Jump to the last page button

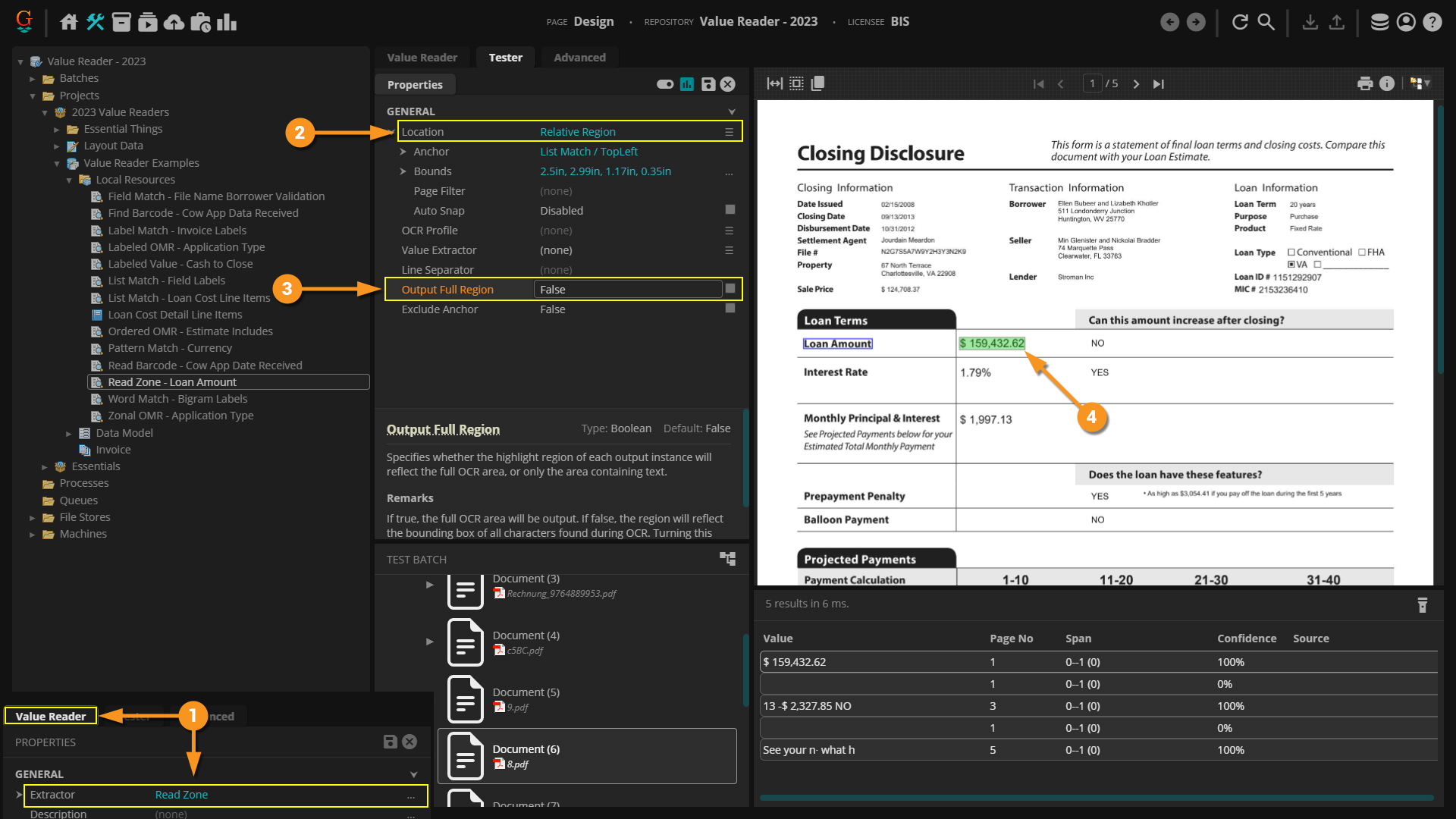coord(1158,84)
